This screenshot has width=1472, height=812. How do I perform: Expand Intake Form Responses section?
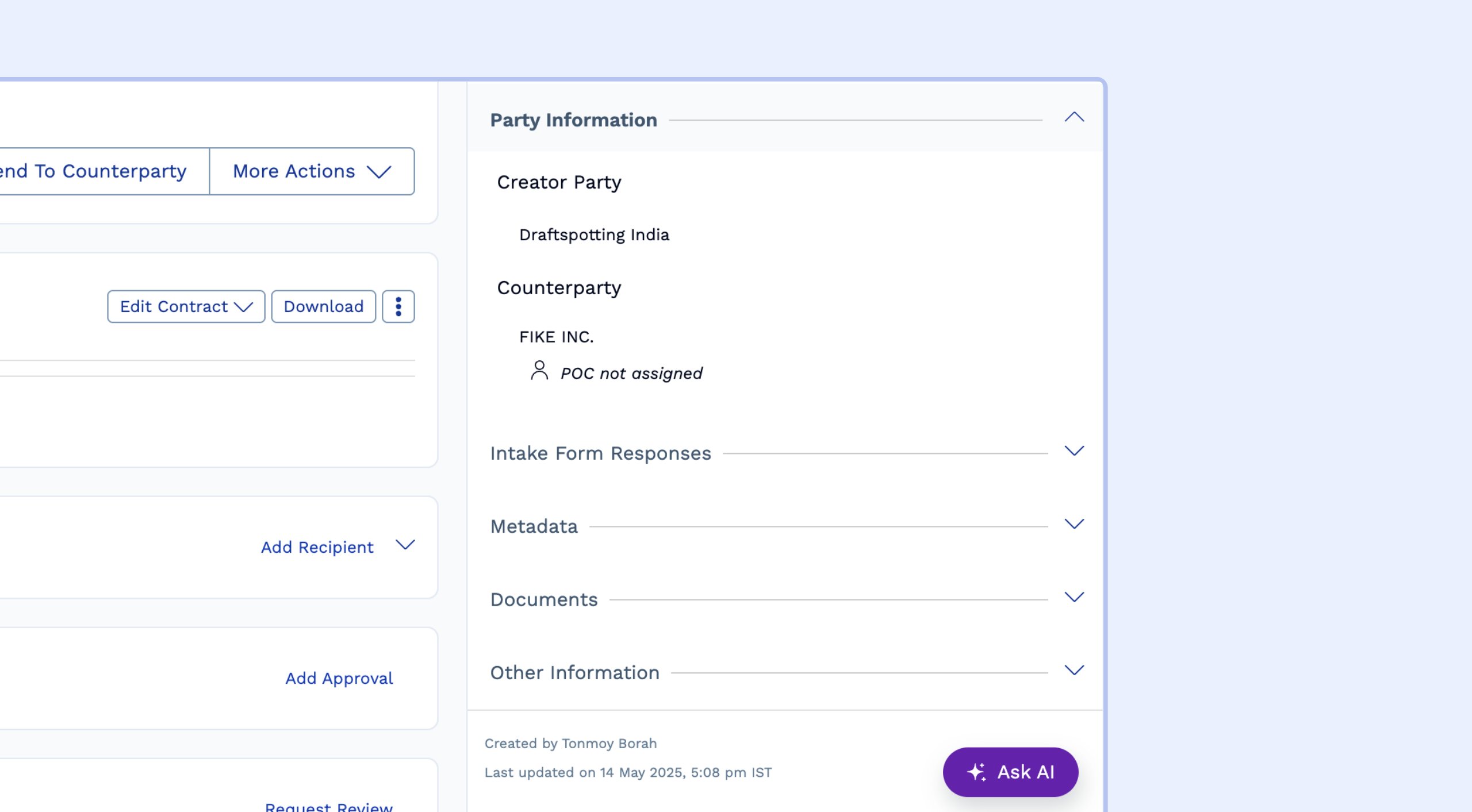tap(1074, 451)
